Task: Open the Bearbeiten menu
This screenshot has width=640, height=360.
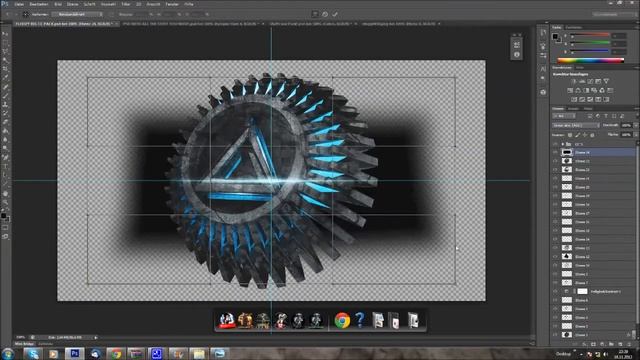Action: (39, 4)
